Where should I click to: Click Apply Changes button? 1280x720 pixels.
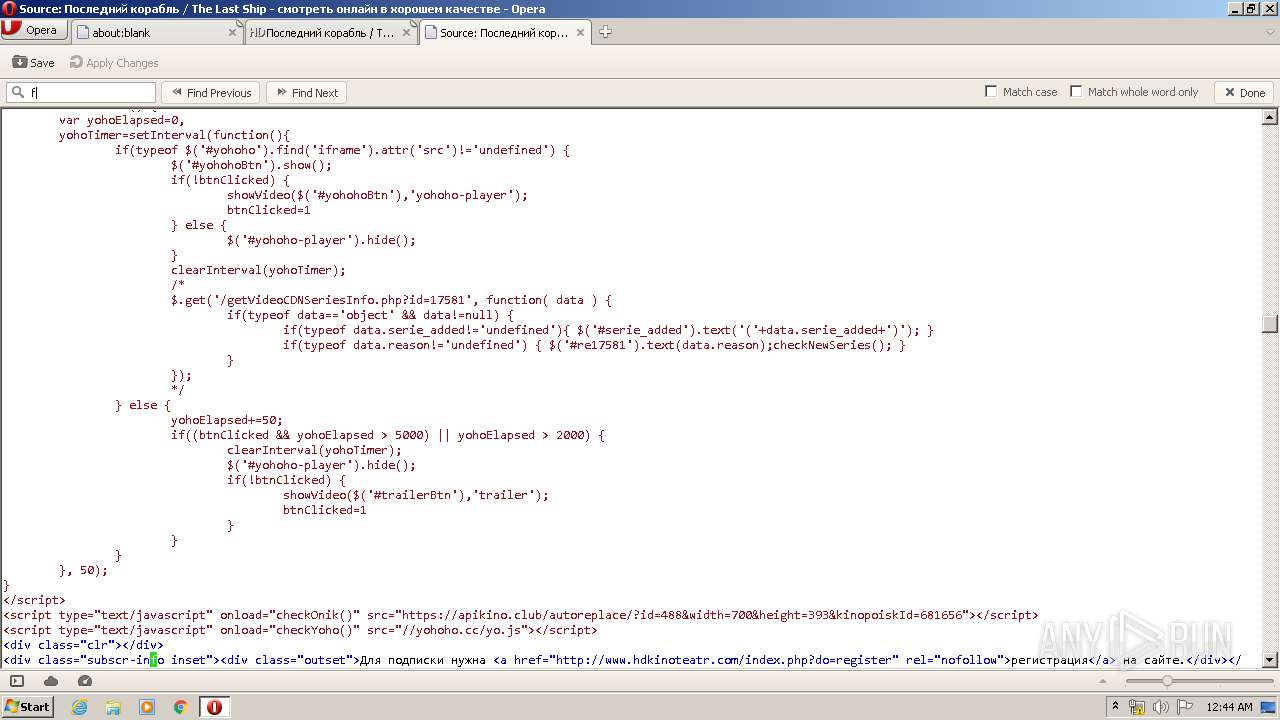click(x=114, y=62)
